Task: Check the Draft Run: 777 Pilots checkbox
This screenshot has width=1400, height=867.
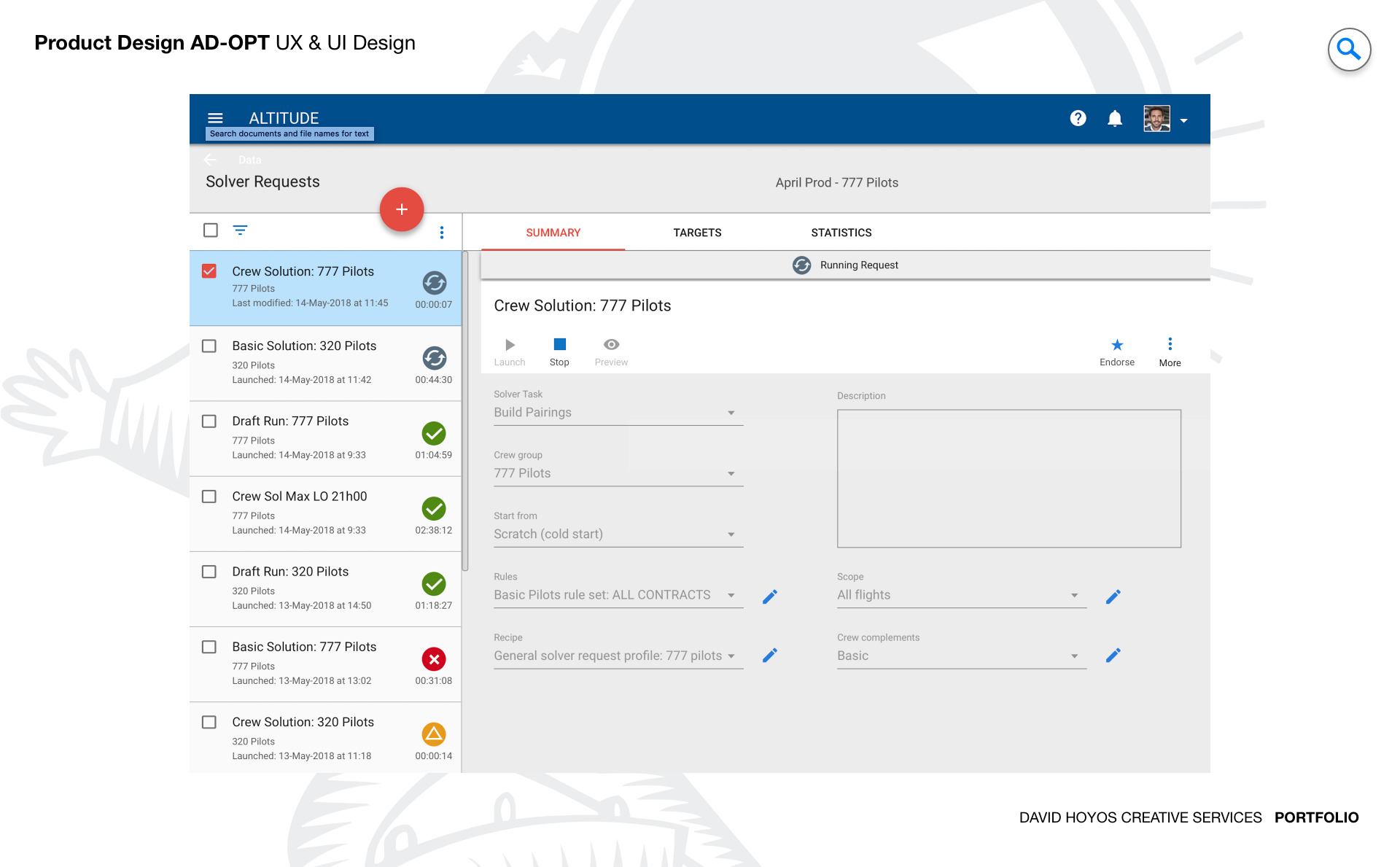Action: click(209, 421)
